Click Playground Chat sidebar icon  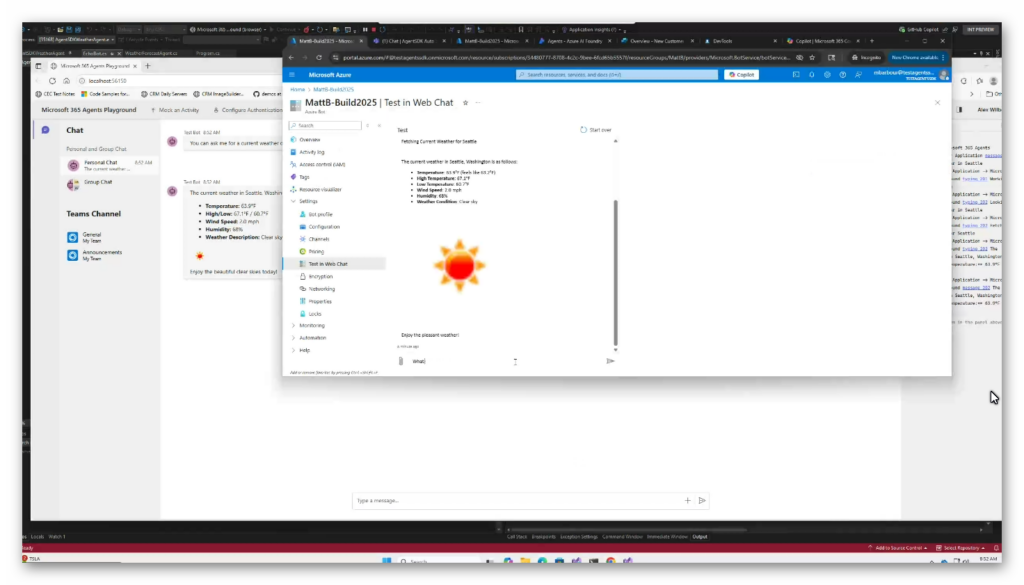45,130
